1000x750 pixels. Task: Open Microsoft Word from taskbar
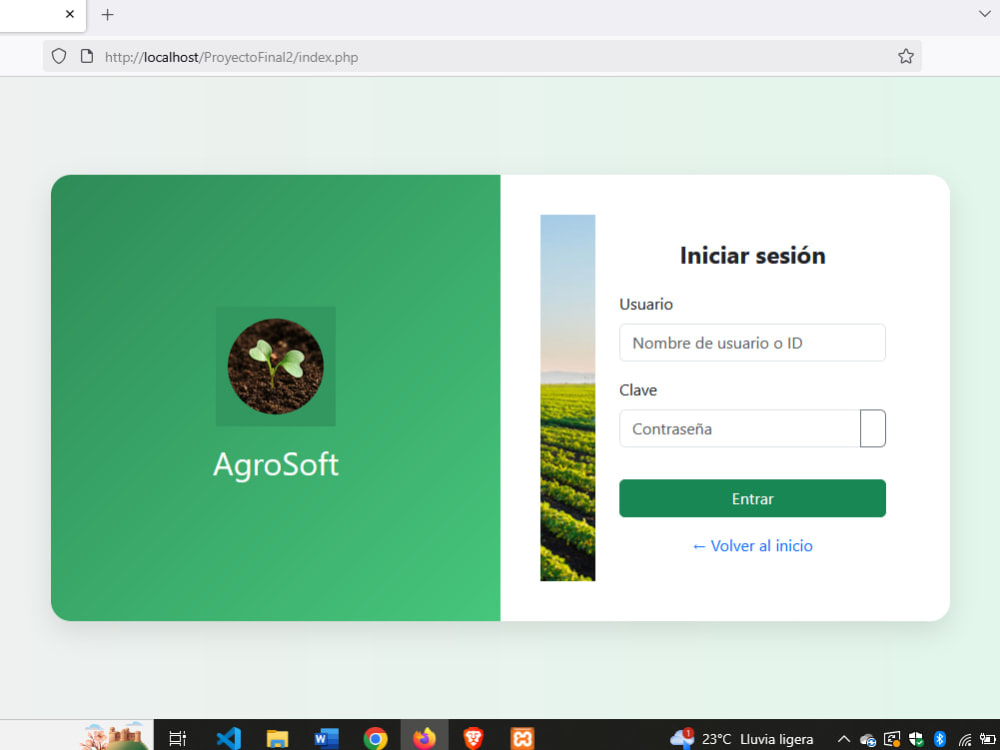tap(326, 739)
